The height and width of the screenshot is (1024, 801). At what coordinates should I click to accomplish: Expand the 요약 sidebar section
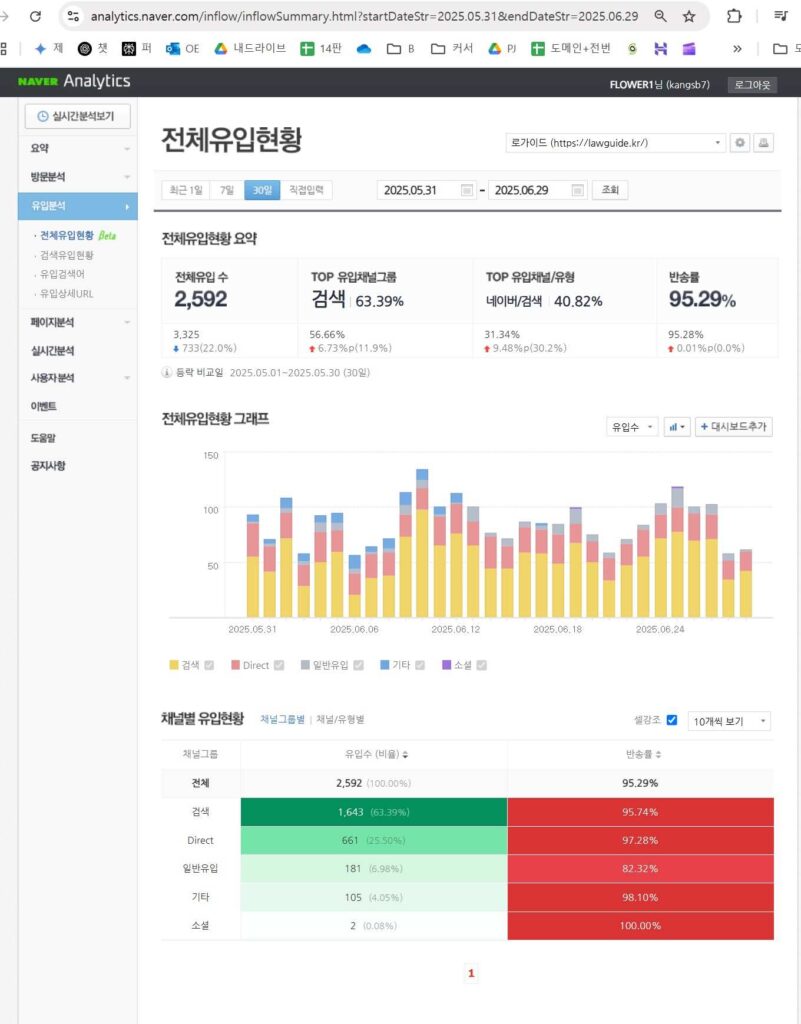click(78, 148)
